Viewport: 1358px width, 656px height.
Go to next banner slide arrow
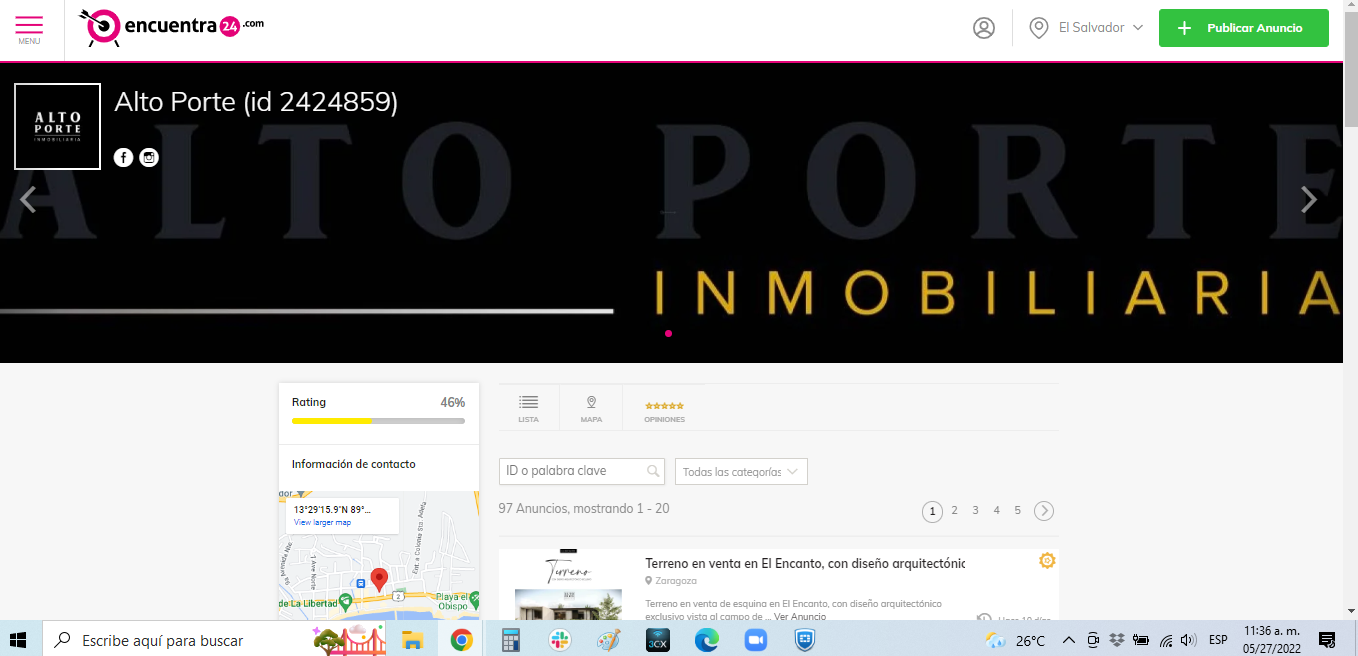(x=1308, y=200)
